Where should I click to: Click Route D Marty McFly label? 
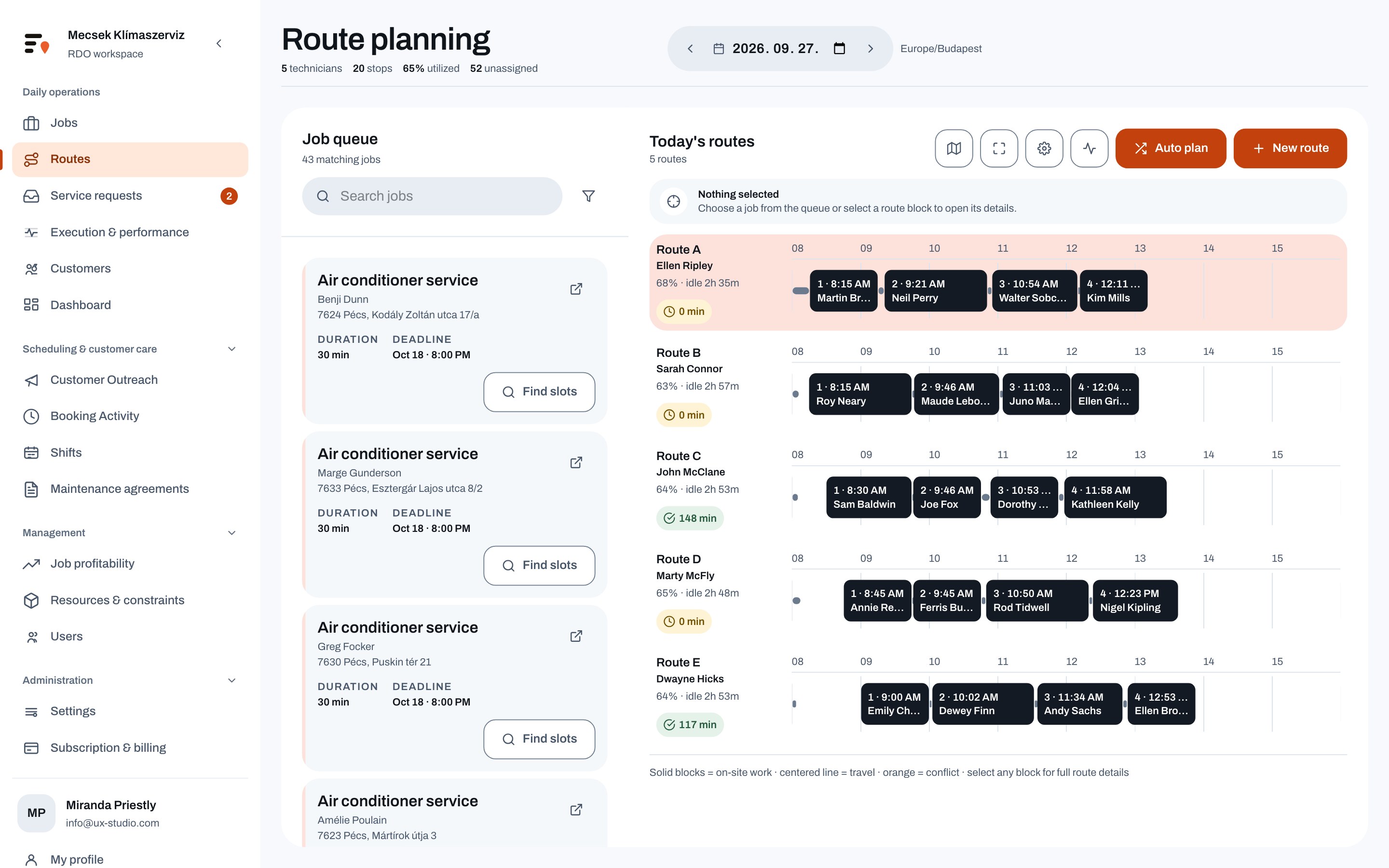[x=685, y=576]
